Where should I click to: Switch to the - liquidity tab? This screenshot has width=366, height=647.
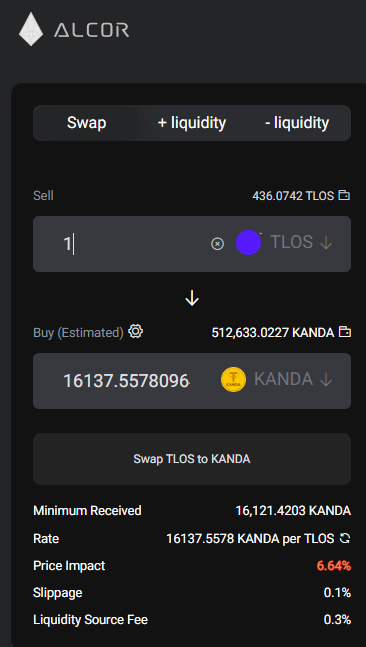click(297, 123)
